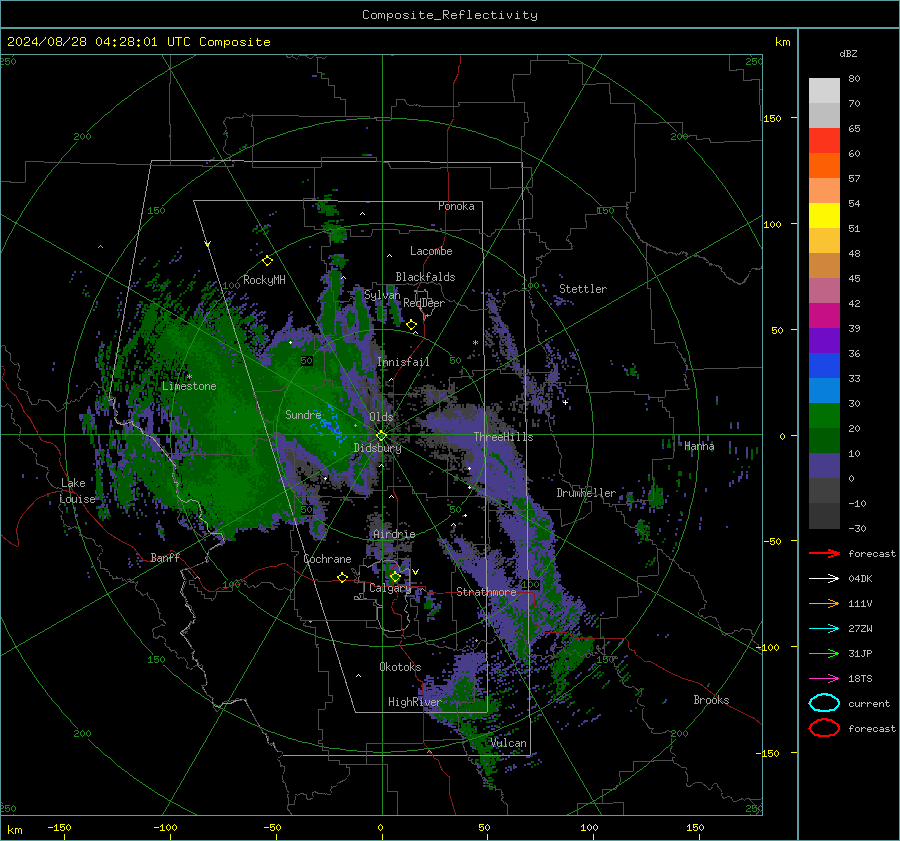Click the magenta 18TS arrow icon

pos(824,679)
